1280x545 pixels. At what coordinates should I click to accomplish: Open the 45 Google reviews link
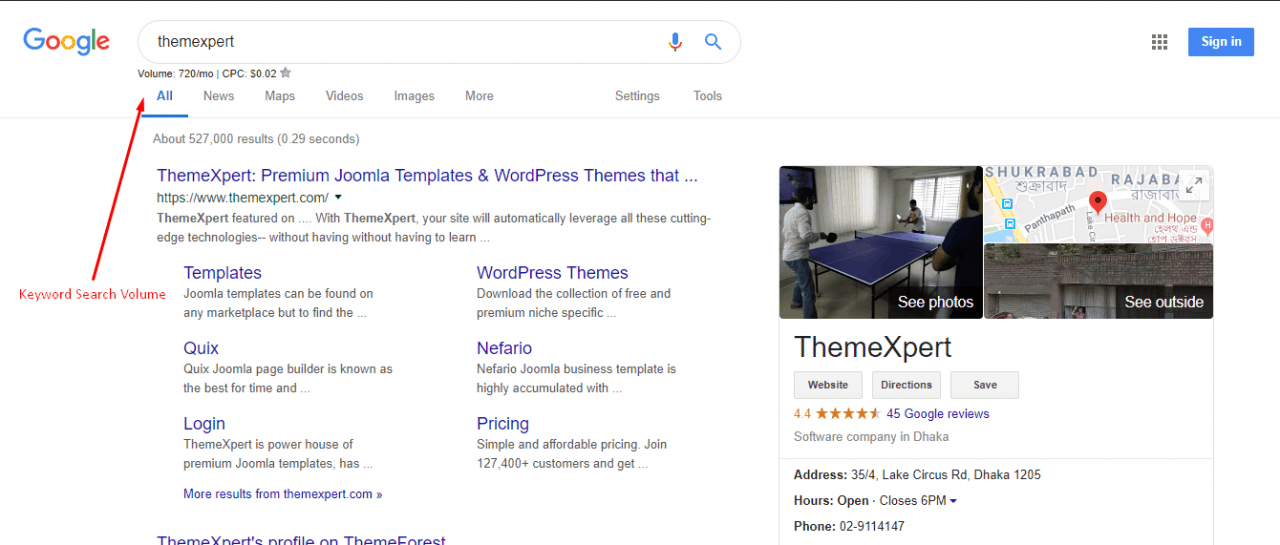(x=938, y=414)
